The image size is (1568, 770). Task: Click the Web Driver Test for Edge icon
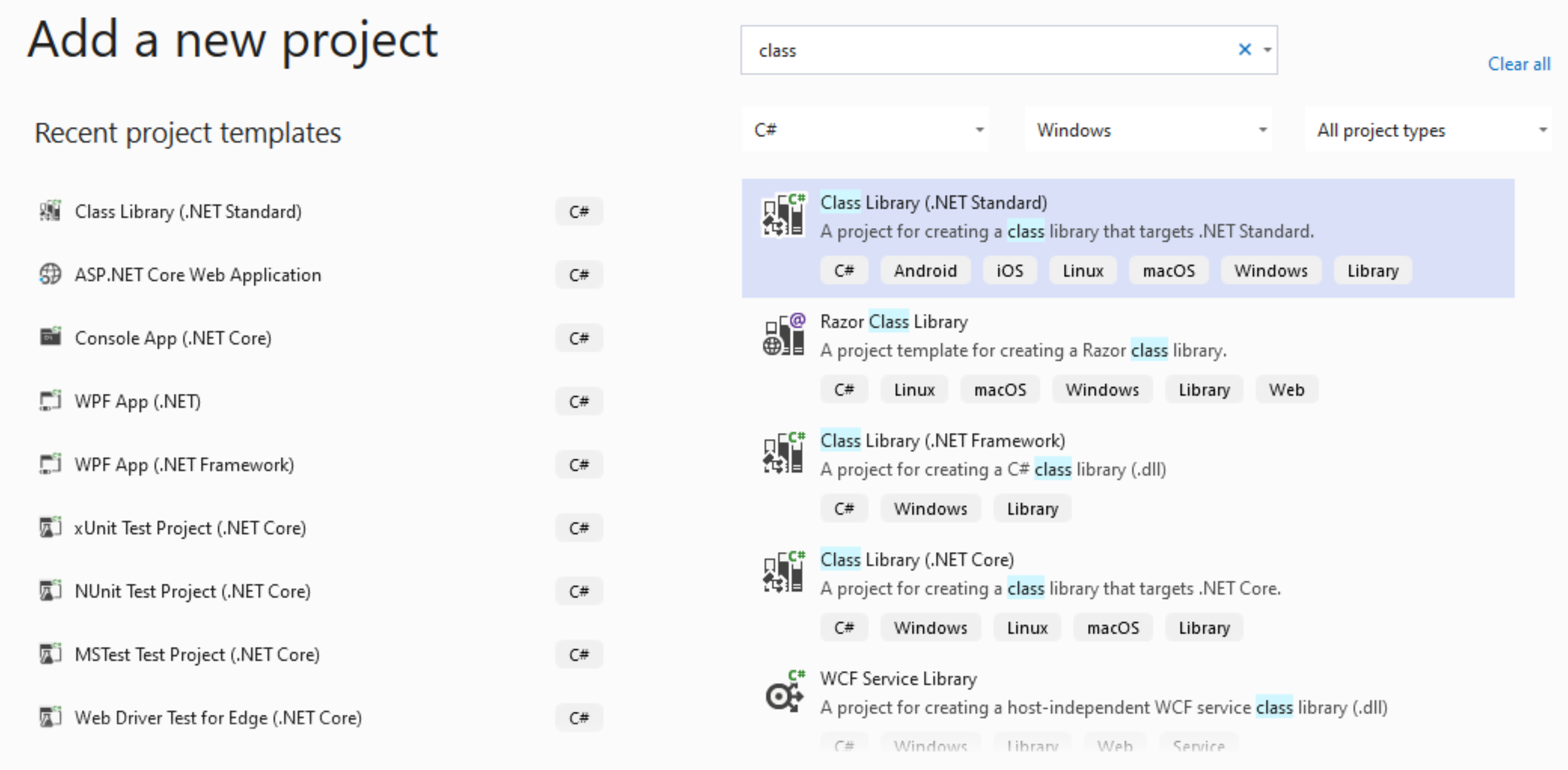(50, 717)
